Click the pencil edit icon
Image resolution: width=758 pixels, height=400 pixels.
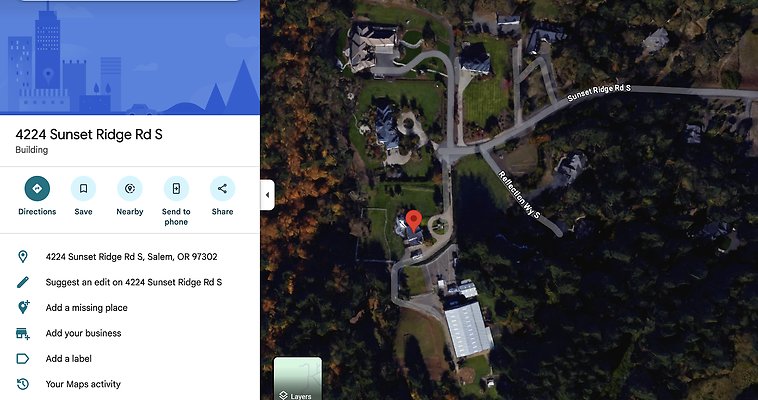pos(23,282)
